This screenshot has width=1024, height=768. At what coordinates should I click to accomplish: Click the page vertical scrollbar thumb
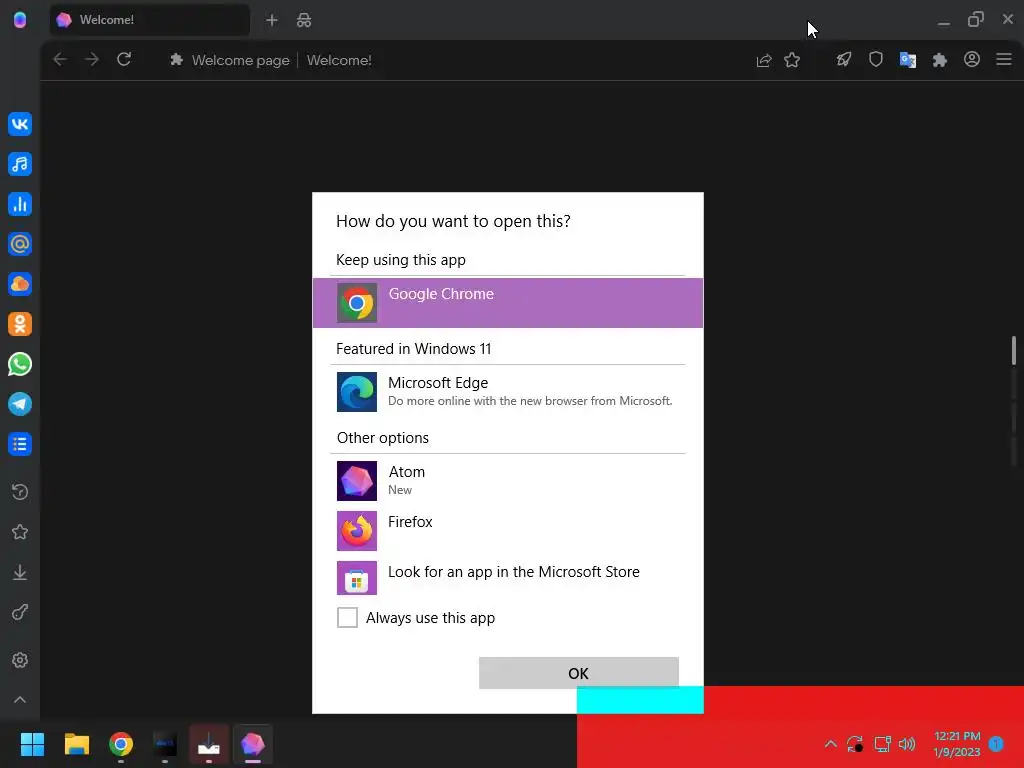(1014, 351)
